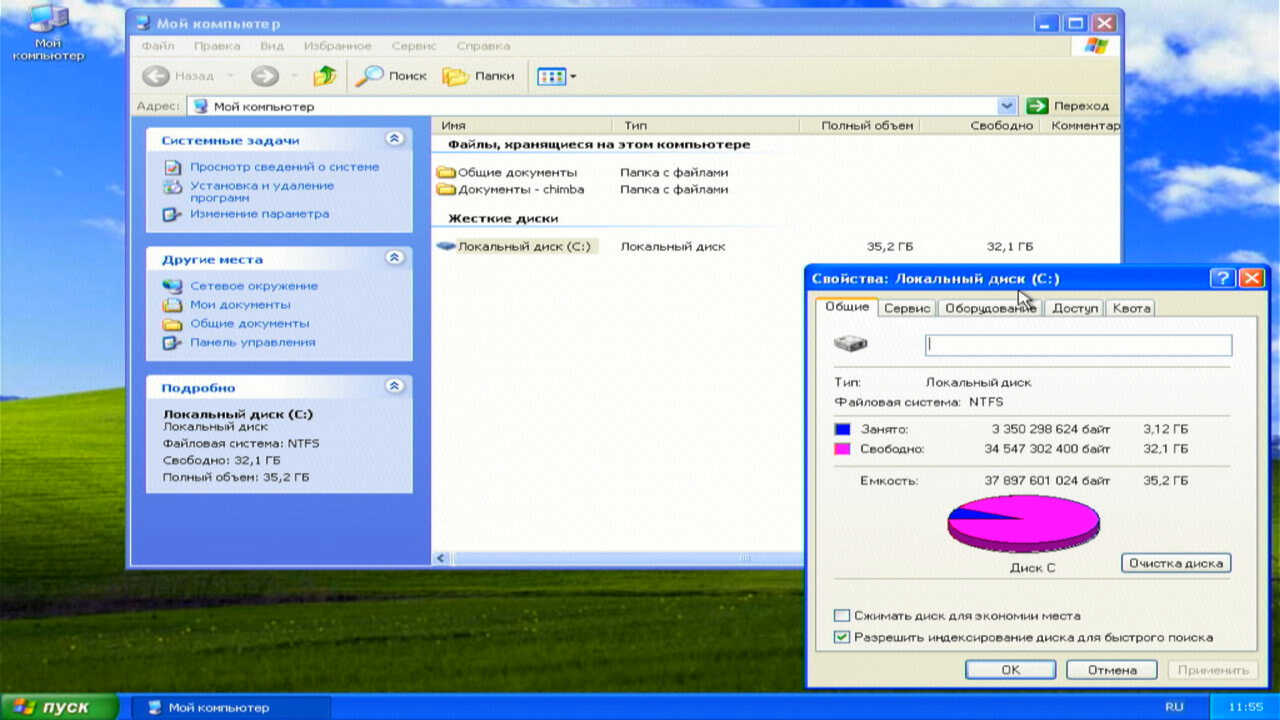Image resolution: width=1280 pixels, height=720 pixels.
Task: Click Изменение параметра link
Action: point(259,214)
